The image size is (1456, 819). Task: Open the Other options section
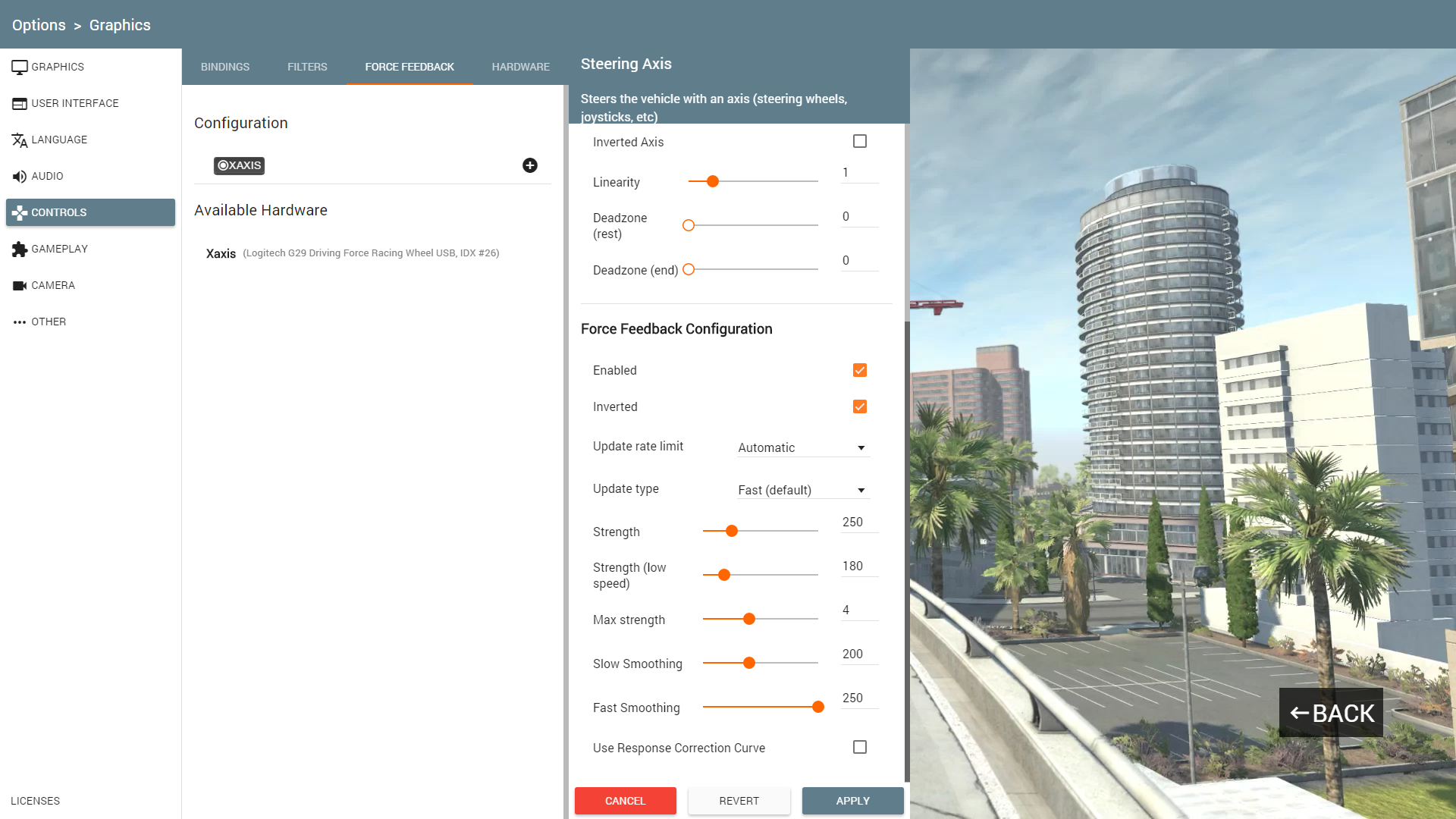click(x=91, y=322)
